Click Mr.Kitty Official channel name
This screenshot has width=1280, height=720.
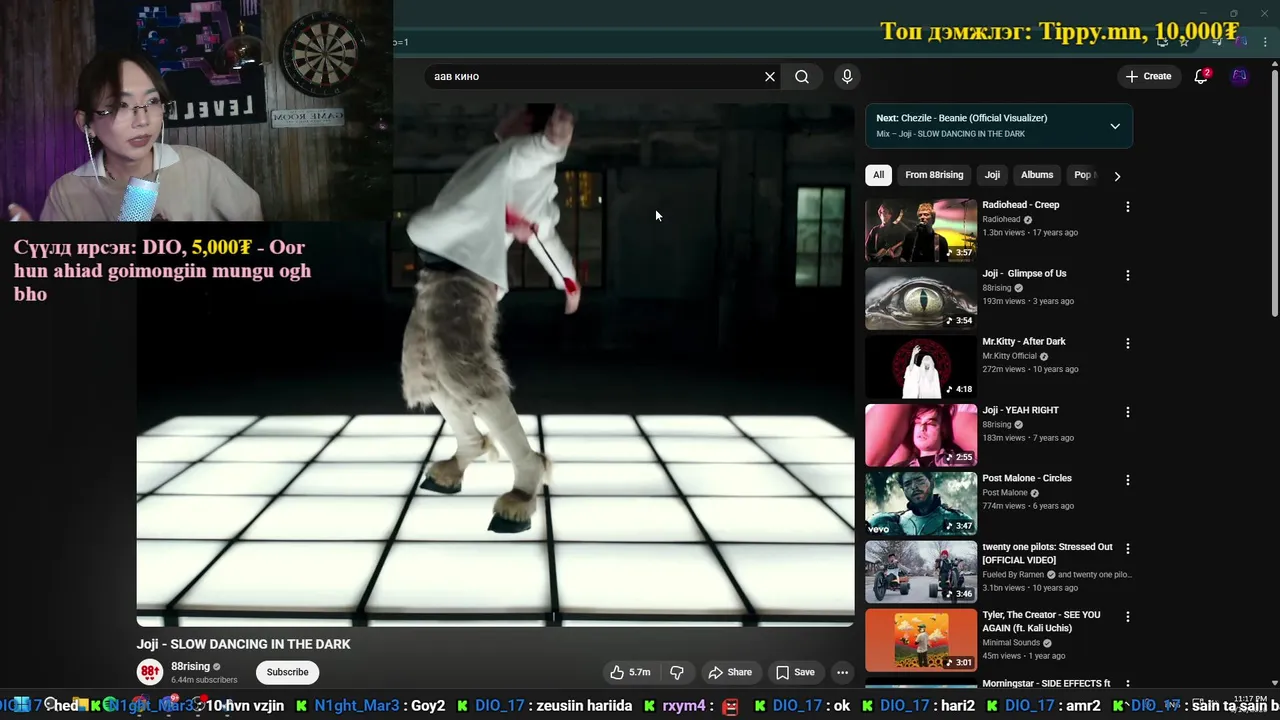pos(1010,356)
